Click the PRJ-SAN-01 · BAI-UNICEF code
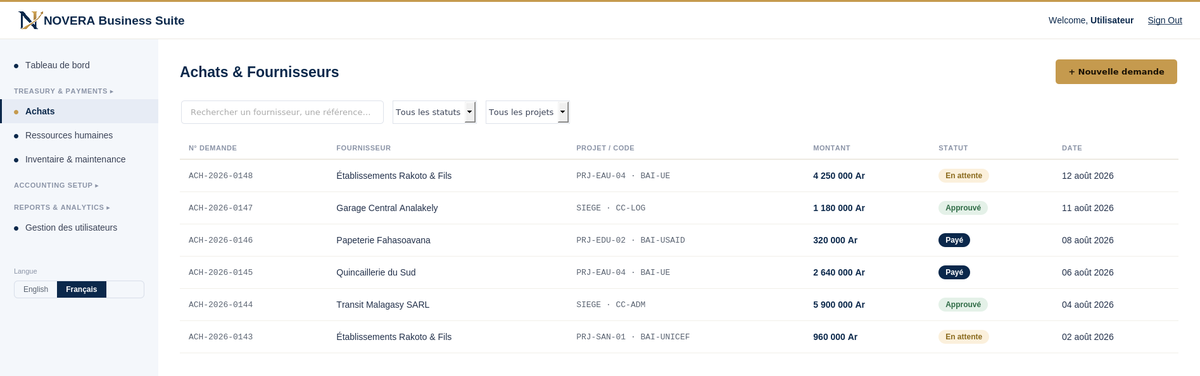This screenshot has height=376, width=1200. click(633, 337)
